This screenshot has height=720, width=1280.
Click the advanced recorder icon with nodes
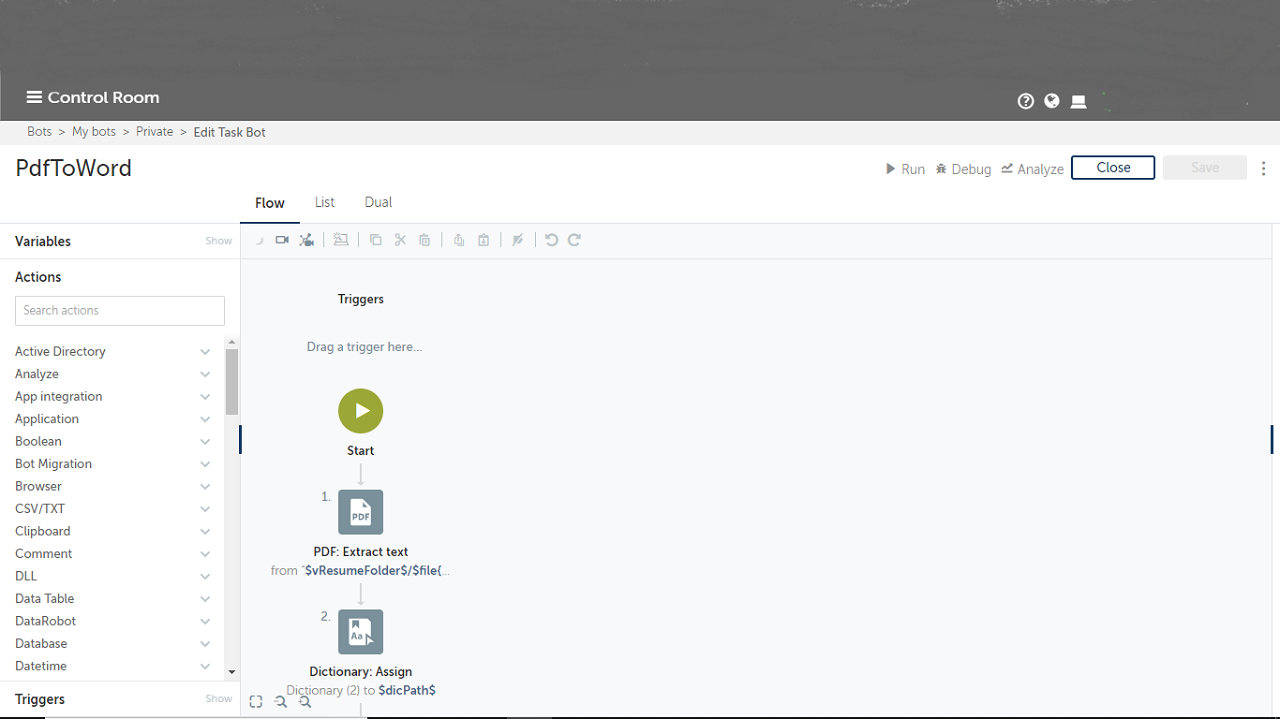pos(307,240)
